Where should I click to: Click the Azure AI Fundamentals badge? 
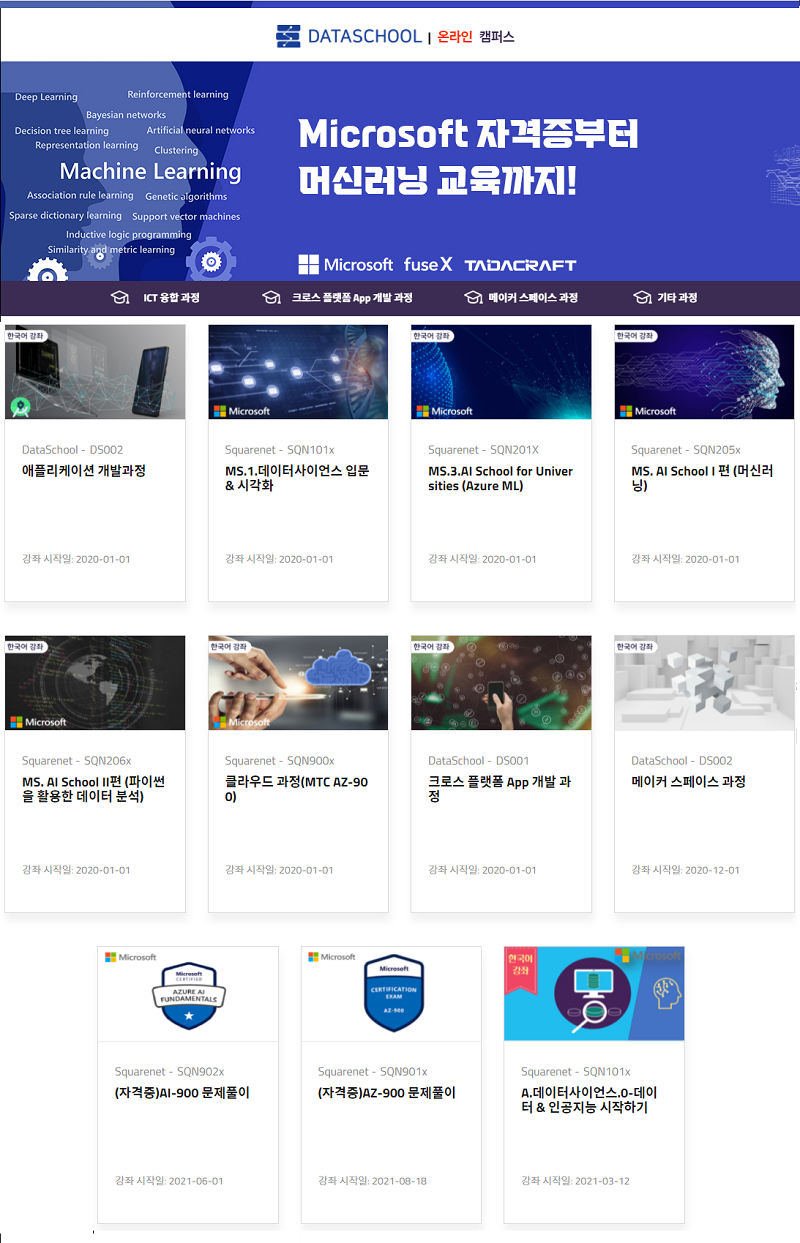point(188,995)
